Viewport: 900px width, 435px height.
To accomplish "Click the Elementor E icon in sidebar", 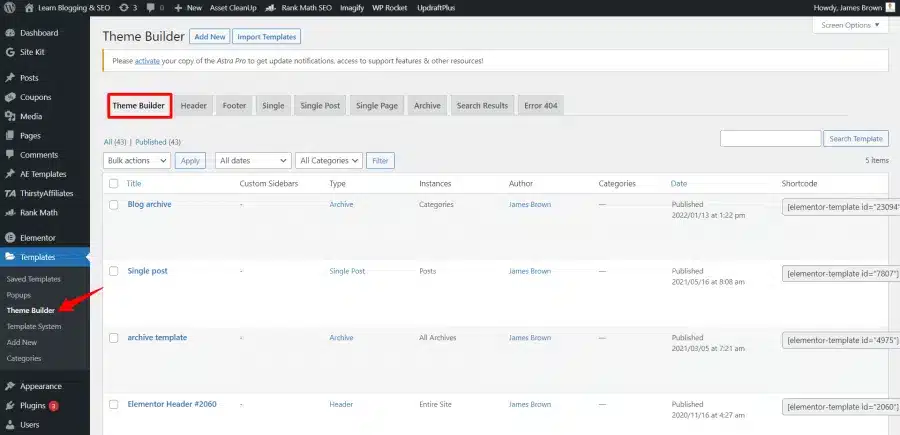I will pos(10,238).
